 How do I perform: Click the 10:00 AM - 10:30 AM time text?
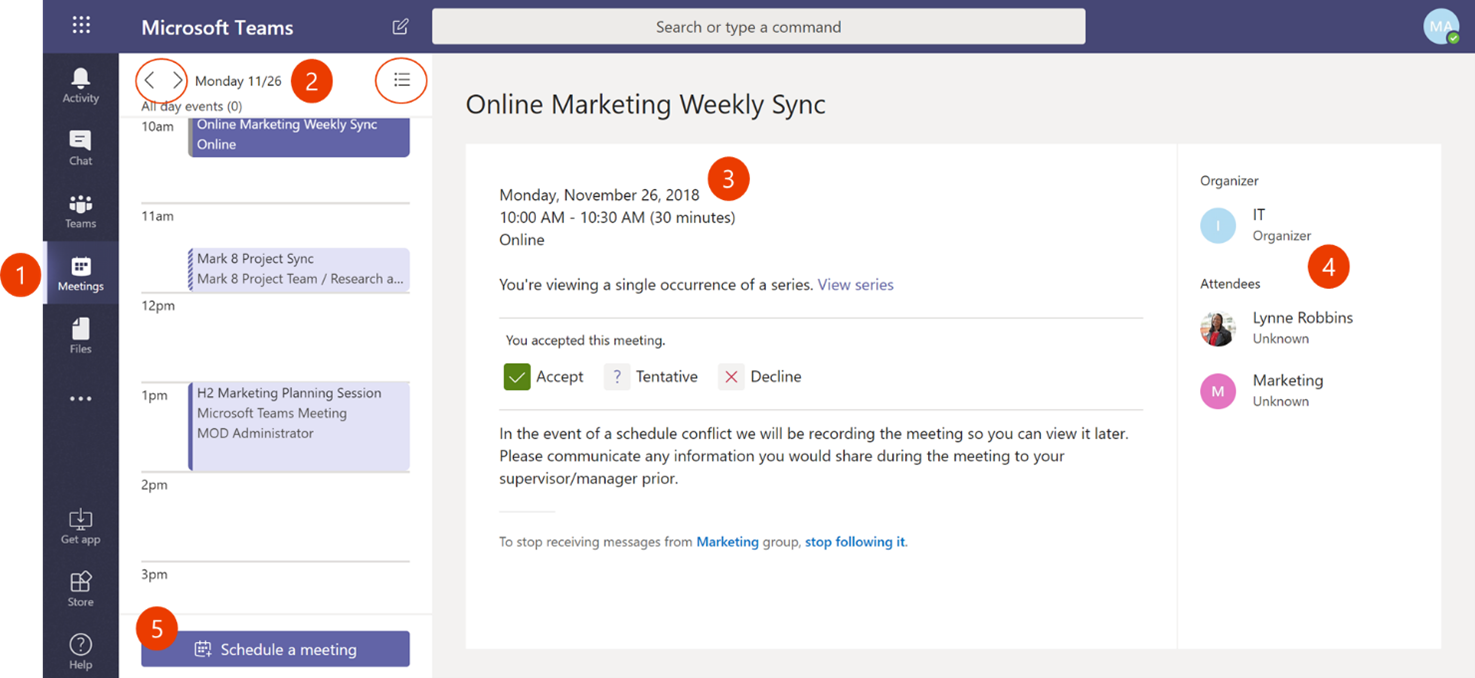[617, 217]
